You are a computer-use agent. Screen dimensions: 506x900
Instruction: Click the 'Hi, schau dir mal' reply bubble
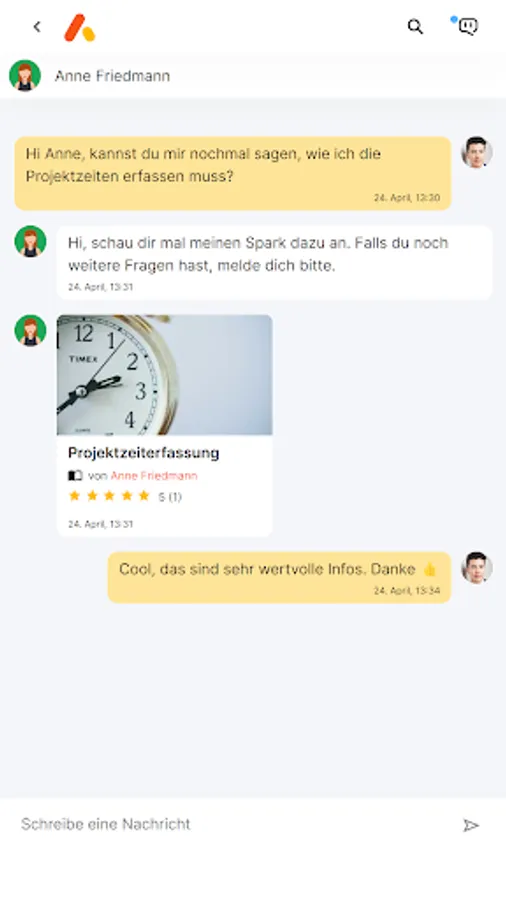click(x=274, y=262)
